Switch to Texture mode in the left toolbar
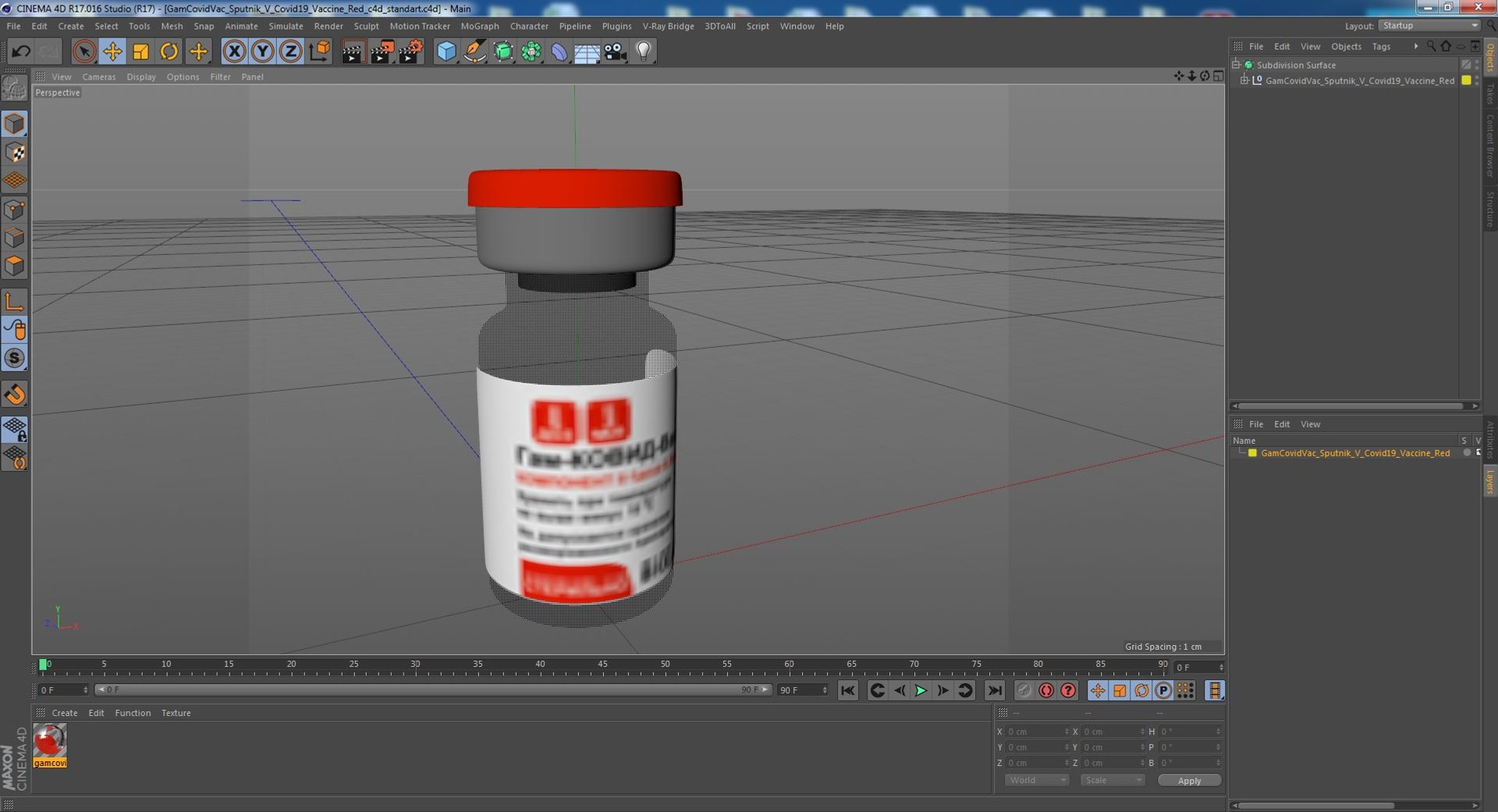Screen dimensions: 1498x812 [x=15, y=153]
